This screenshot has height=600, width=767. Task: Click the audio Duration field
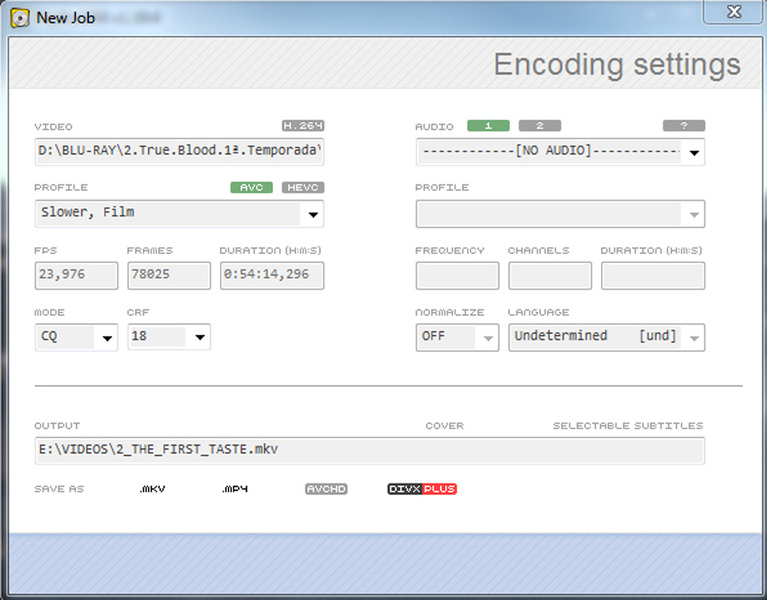(x=653, y=275)
